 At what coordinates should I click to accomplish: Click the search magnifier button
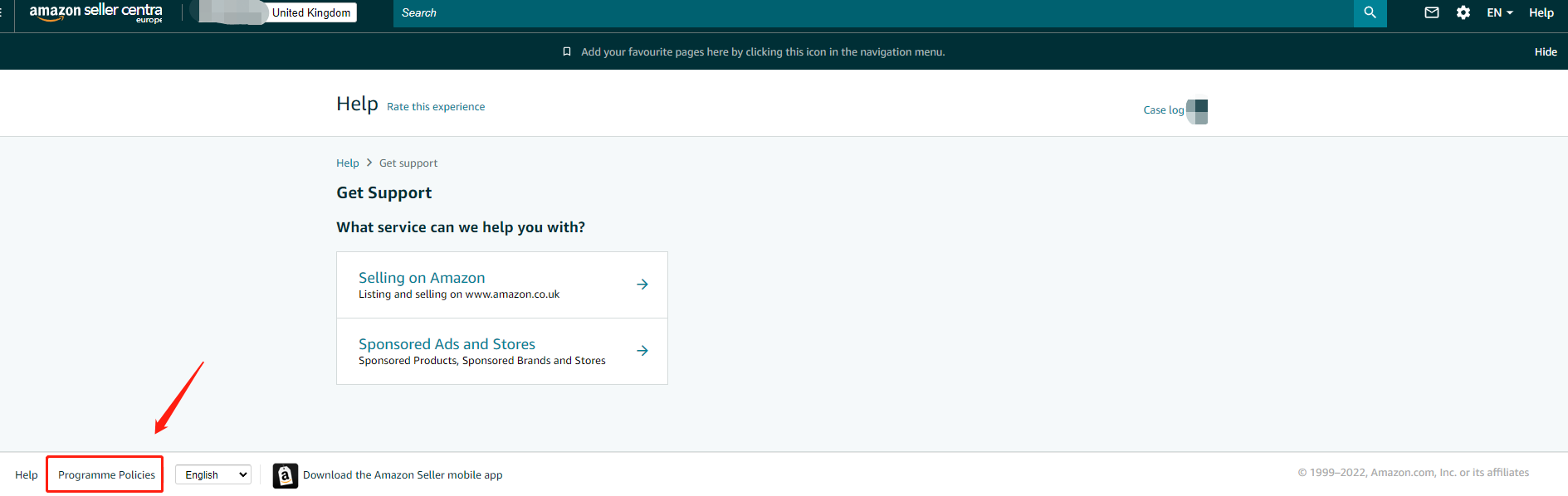[1370, 12]
